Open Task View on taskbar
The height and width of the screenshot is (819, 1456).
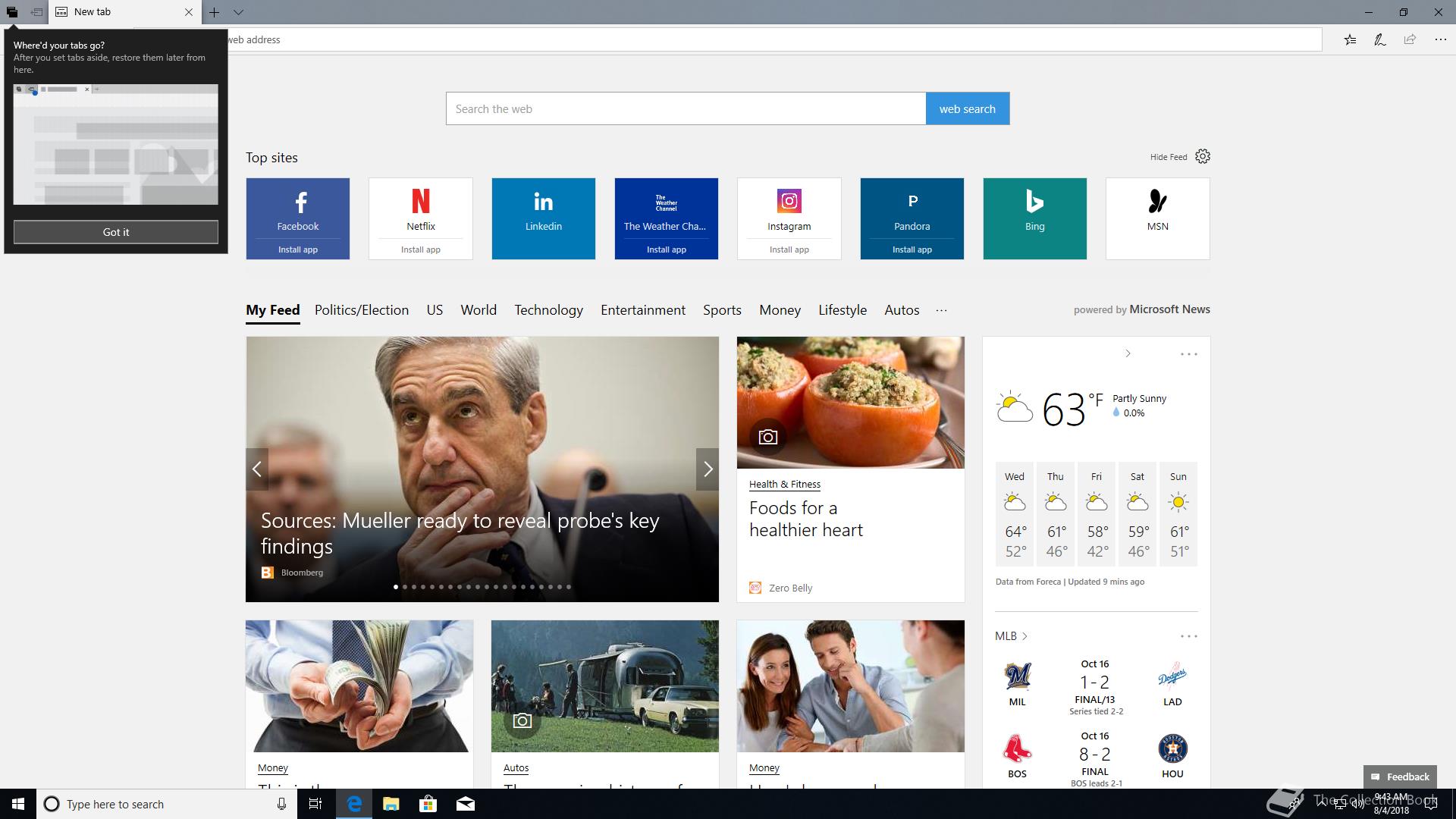tap(315, 804)
